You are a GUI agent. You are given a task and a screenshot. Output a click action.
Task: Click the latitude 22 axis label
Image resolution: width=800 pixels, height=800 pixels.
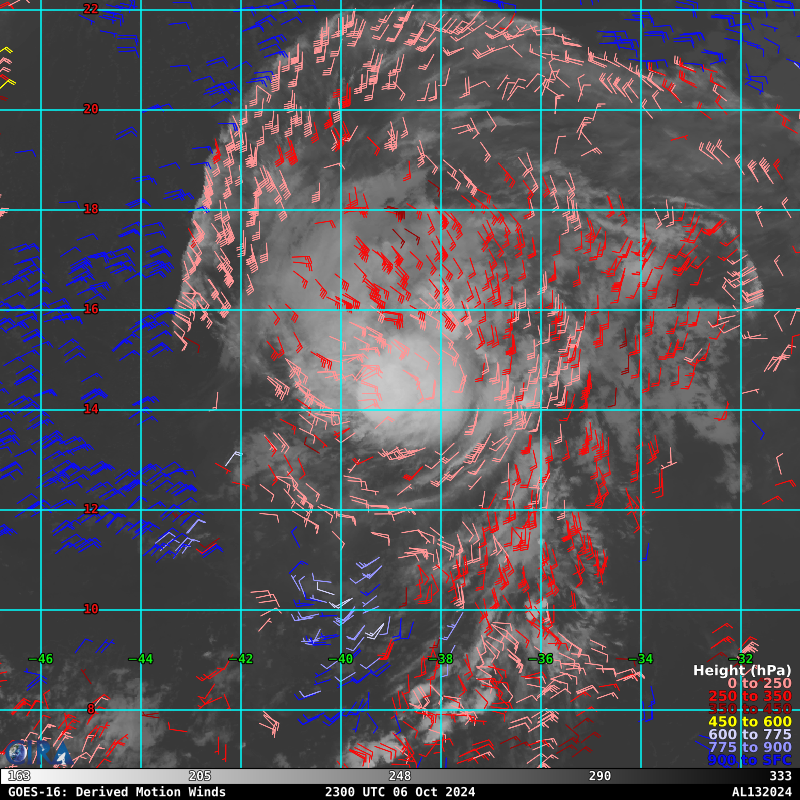pos(91,9)
